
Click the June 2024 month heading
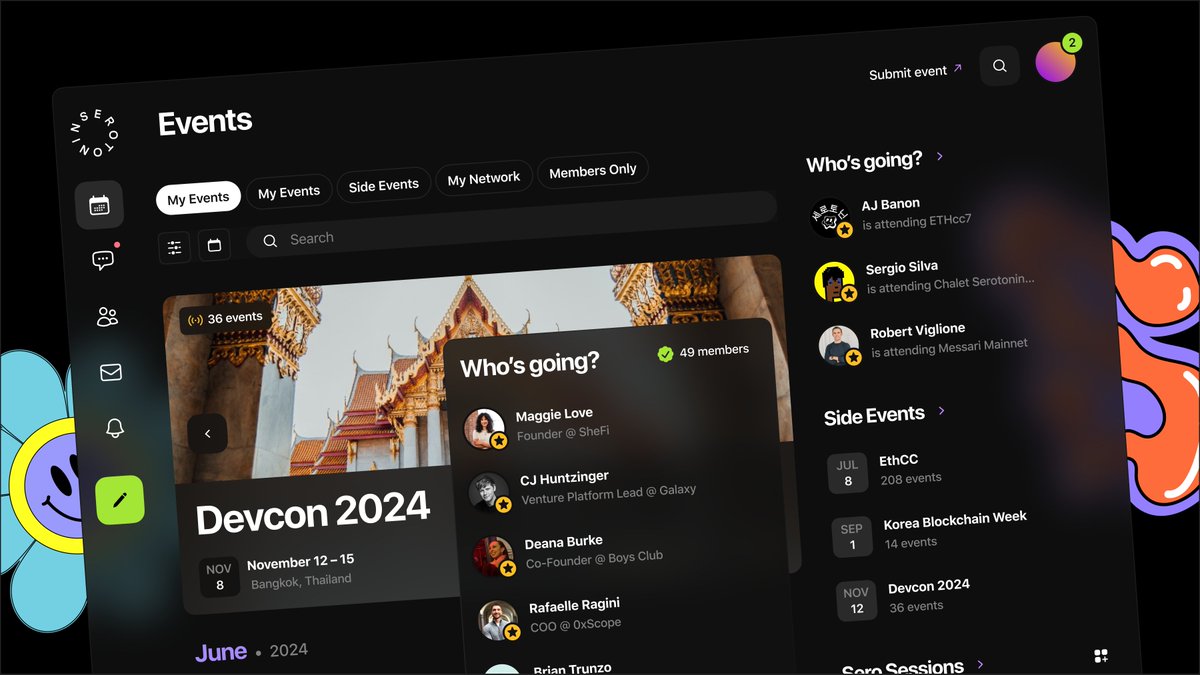tap(251, 652)
